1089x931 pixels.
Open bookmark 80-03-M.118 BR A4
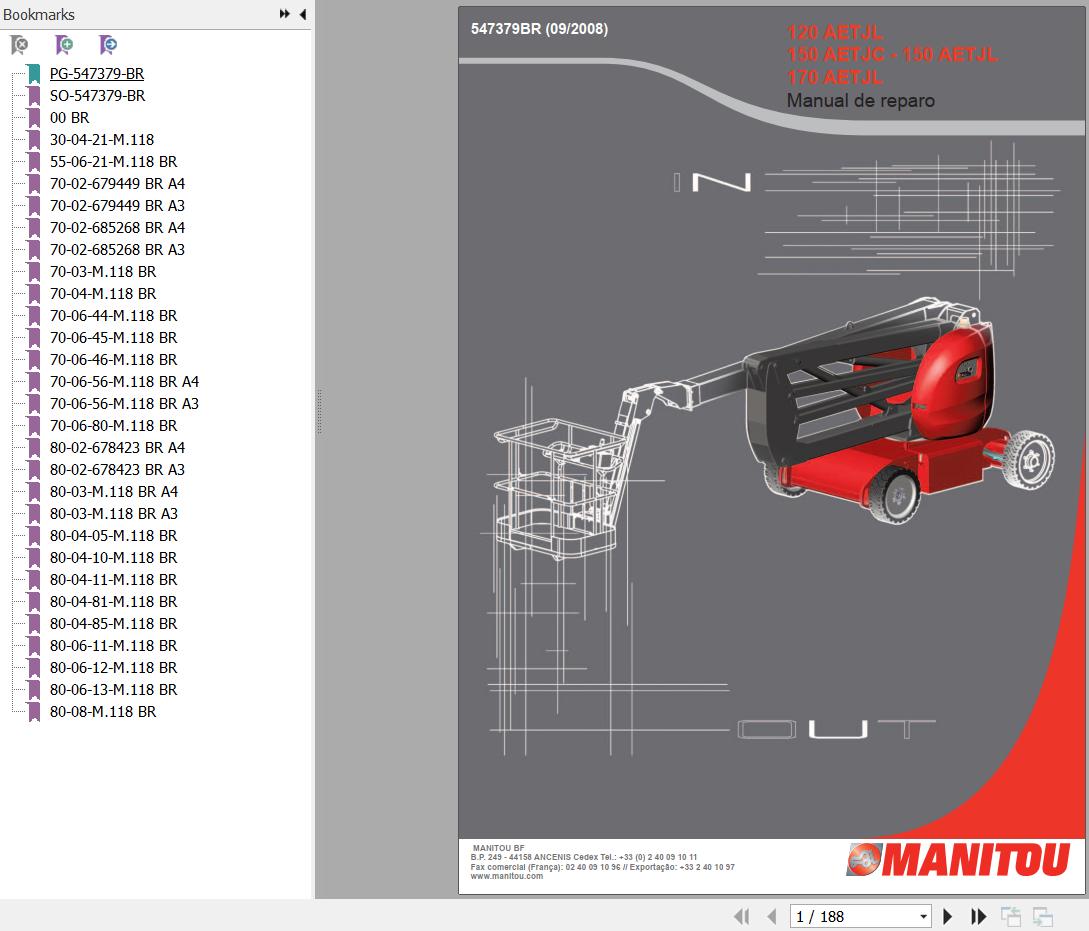pos(114,492)
